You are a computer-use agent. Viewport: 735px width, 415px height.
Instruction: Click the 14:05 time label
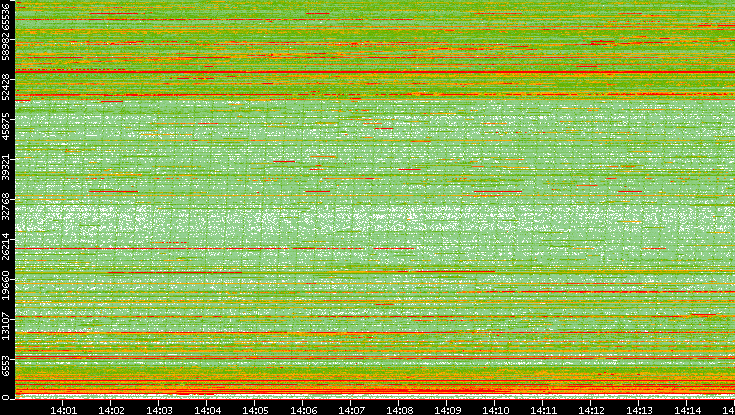[255, 410]
